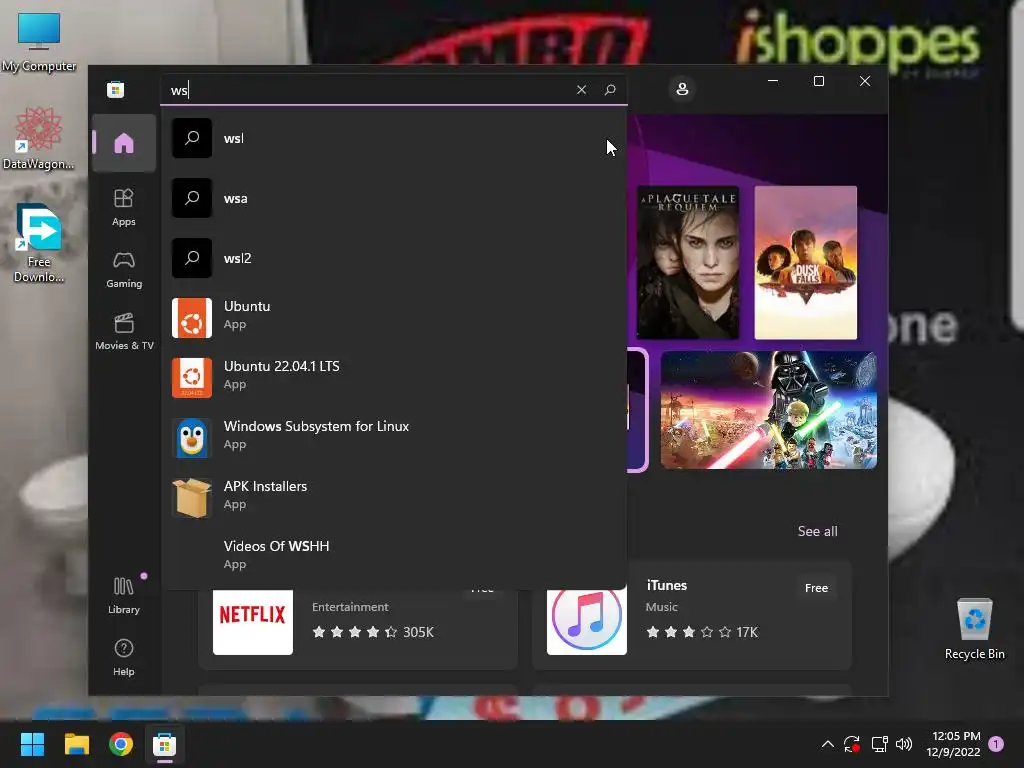This screenshot has height=768, width=1024.
Task: Select the 'wsl2' search suggestion
Action: coord(394,259)
